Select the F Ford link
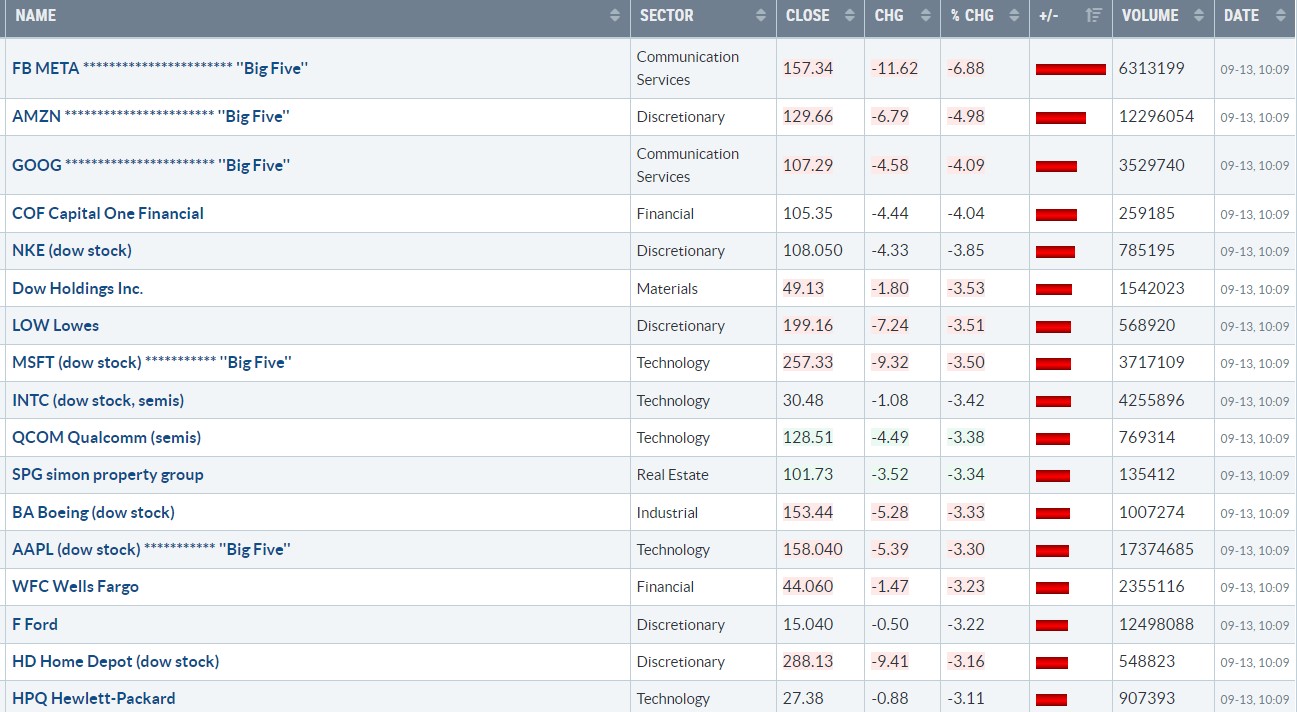1297x712 pixels. coord(35,624)
